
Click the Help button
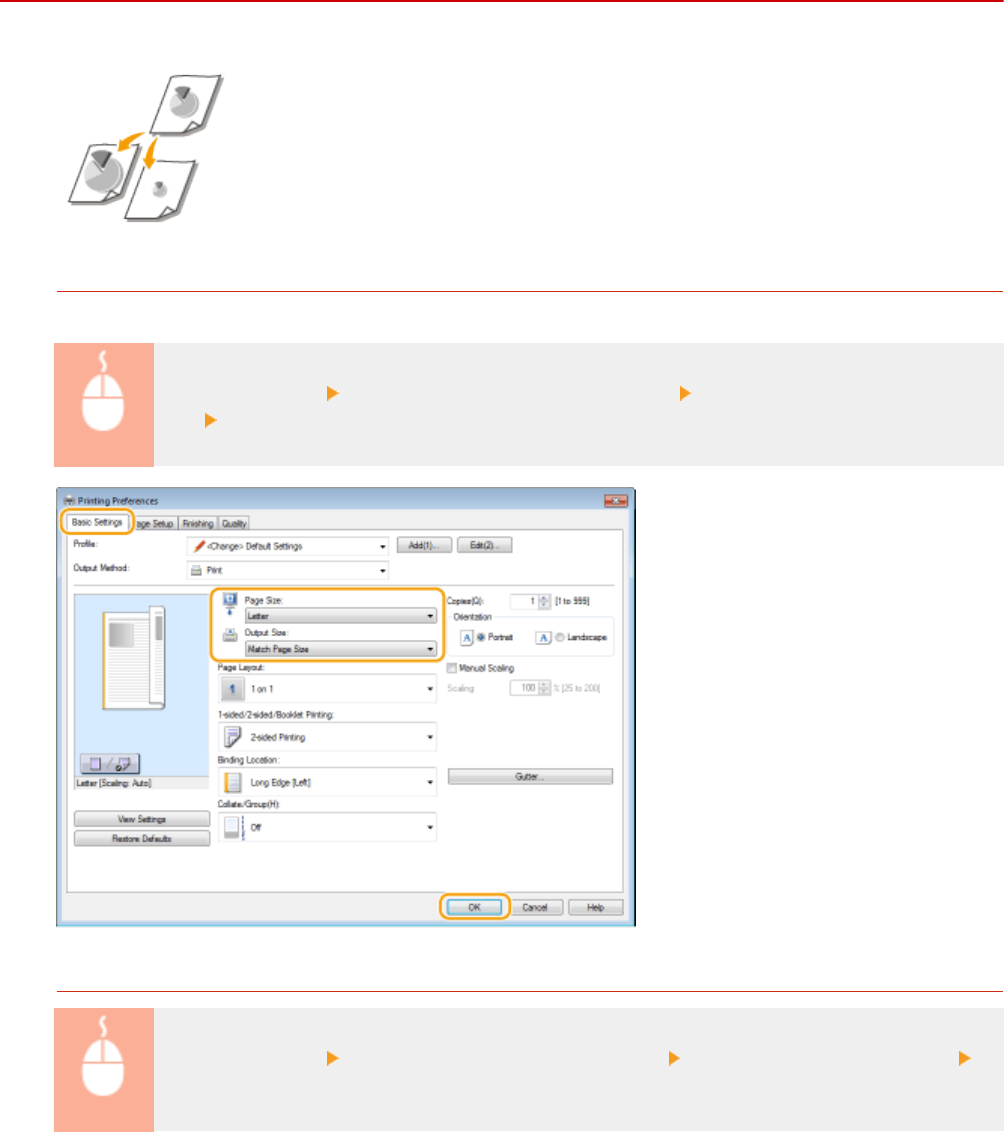pos(595,907)
